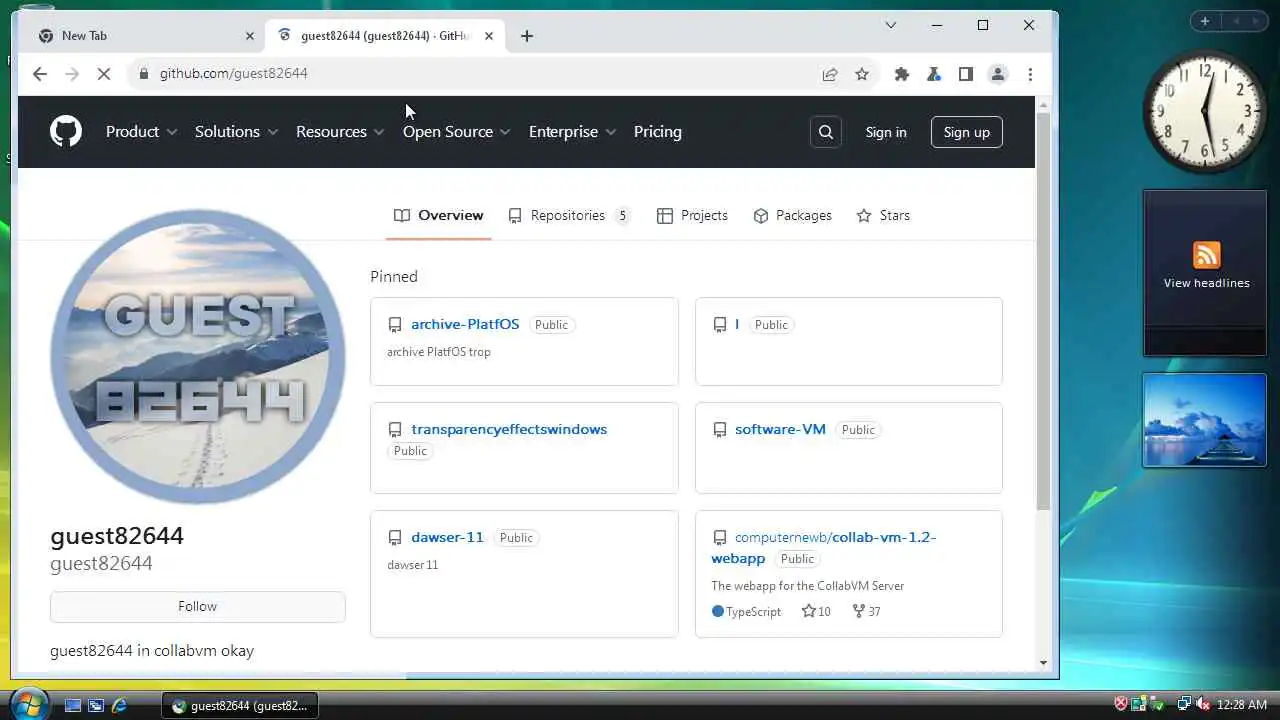This screenshot has width=1280, height=720.
Task: Open the Chrome profile avatar icon
Action: point(998,74)
